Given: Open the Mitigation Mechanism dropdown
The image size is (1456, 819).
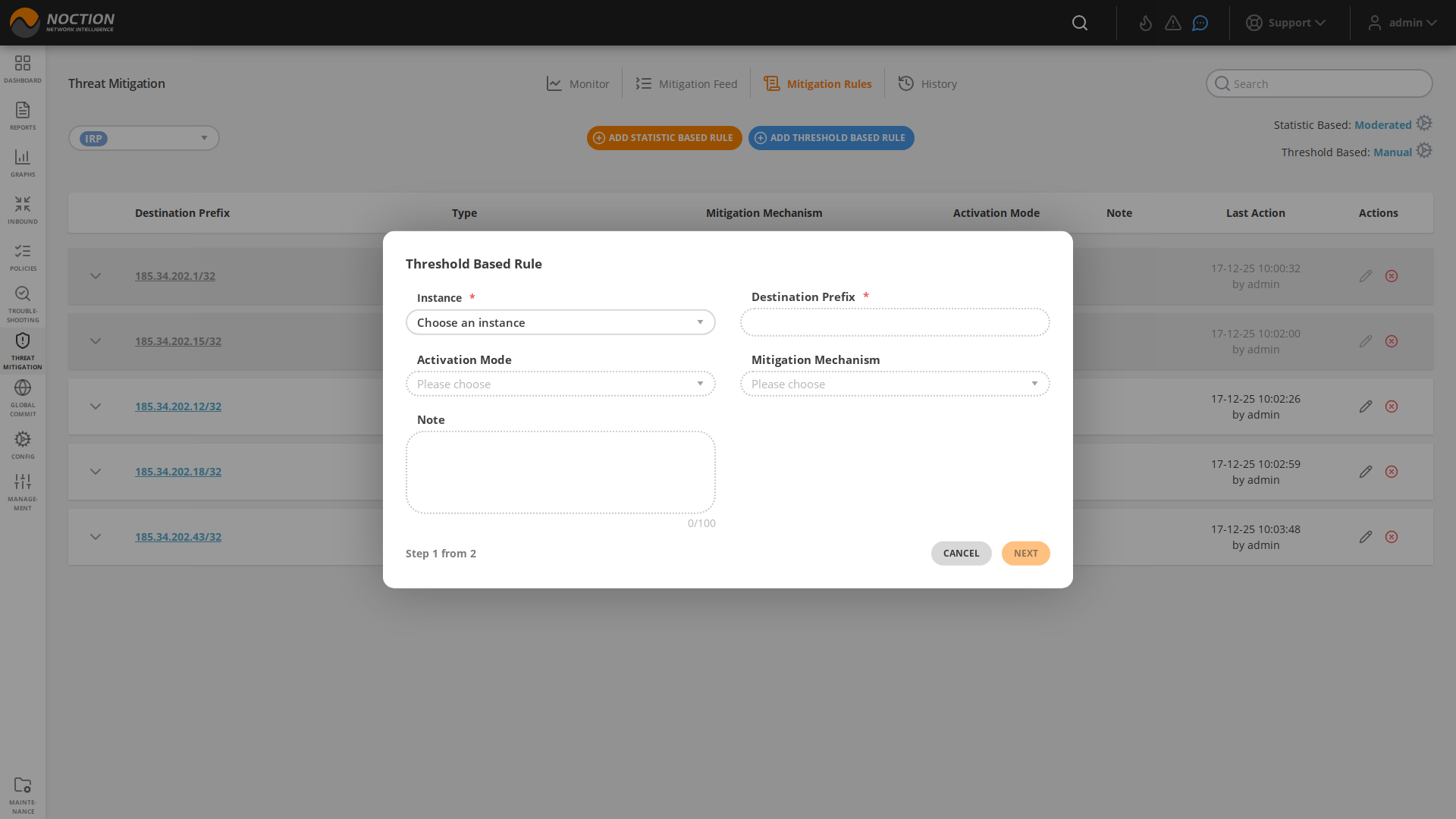Looking at the screenshot, I should click(895, 384).
